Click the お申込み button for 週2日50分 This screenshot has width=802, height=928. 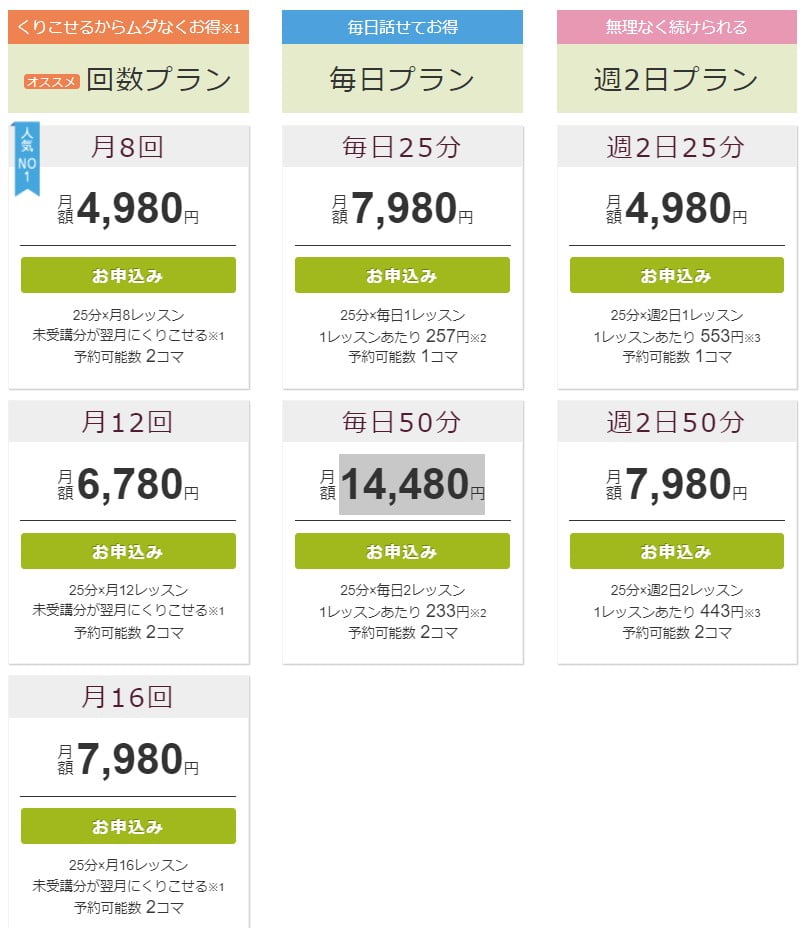(676, 551)
